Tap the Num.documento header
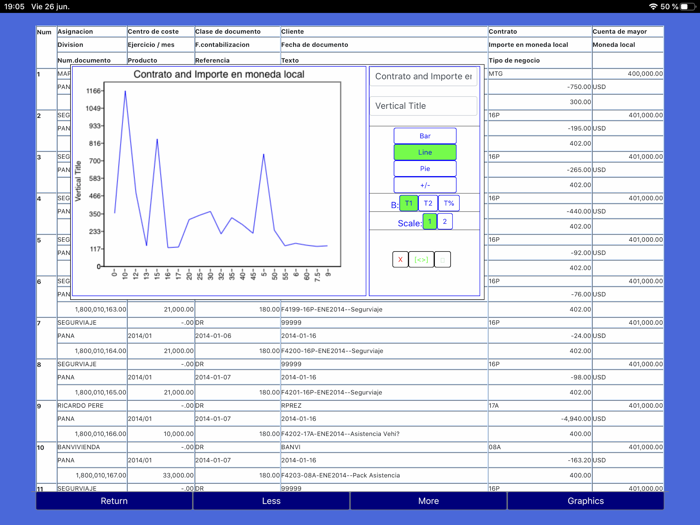 92,60
